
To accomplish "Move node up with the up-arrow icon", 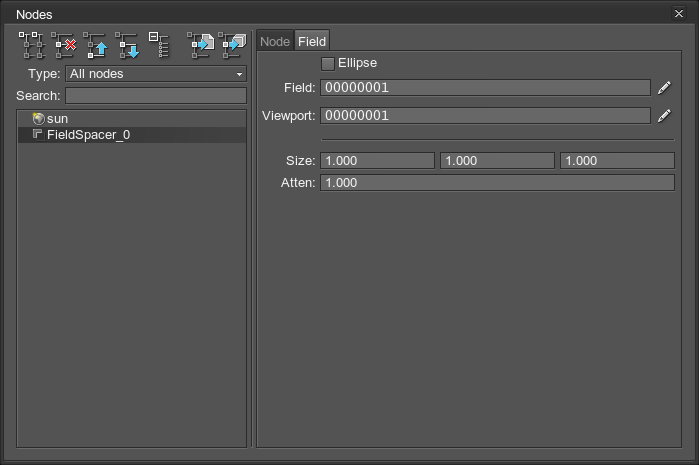I will pos(95,45).
